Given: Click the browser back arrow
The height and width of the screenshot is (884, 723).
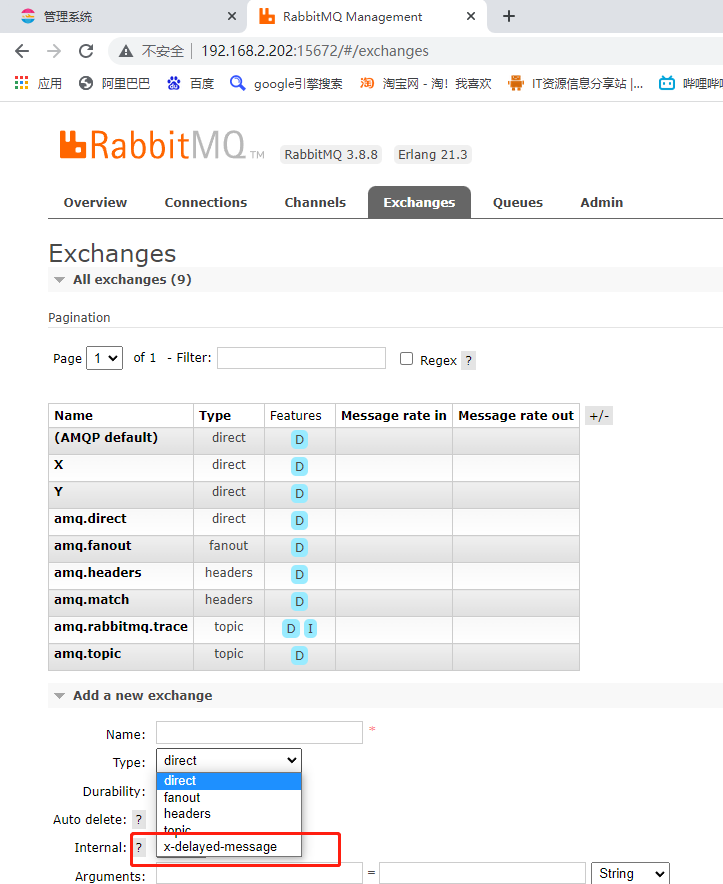Looking at the screenshot, I should tap(22, 51).
